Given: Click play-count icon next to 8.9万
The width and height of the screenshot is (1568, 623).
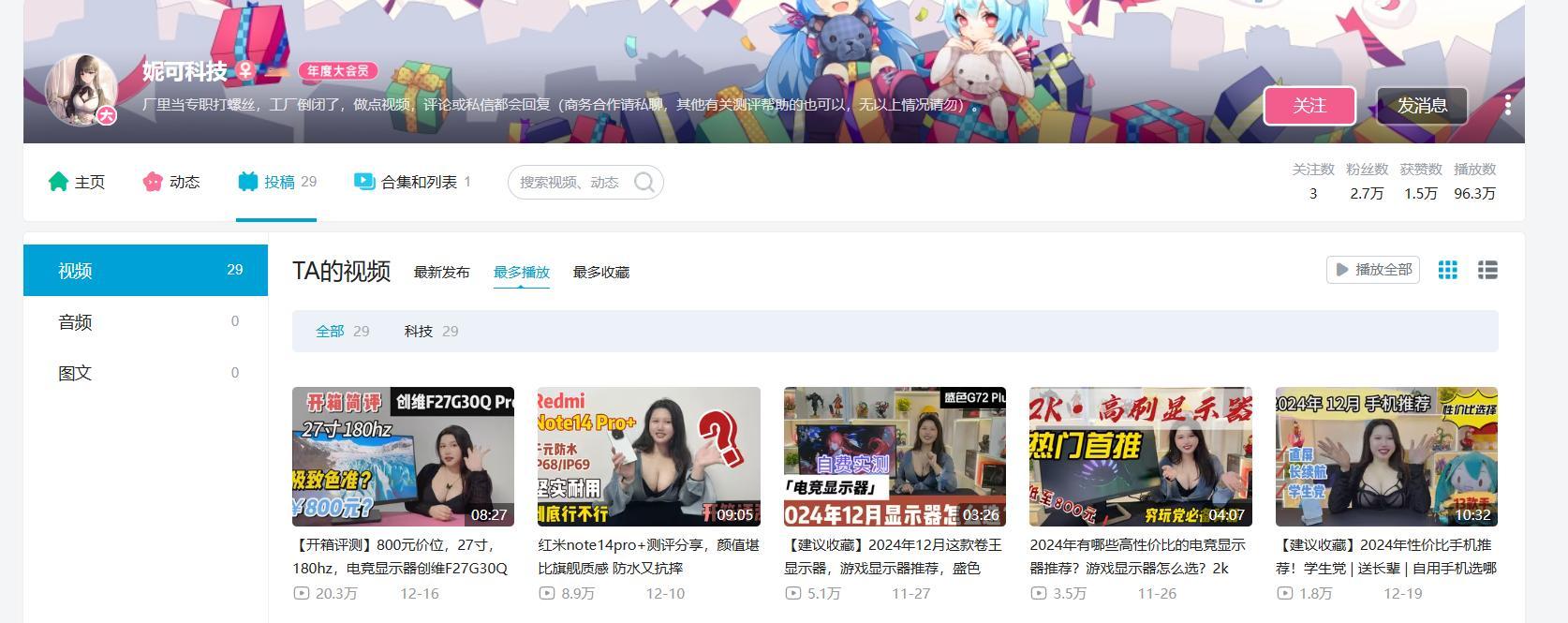Looking at the screenshot, I should [547, 593].
